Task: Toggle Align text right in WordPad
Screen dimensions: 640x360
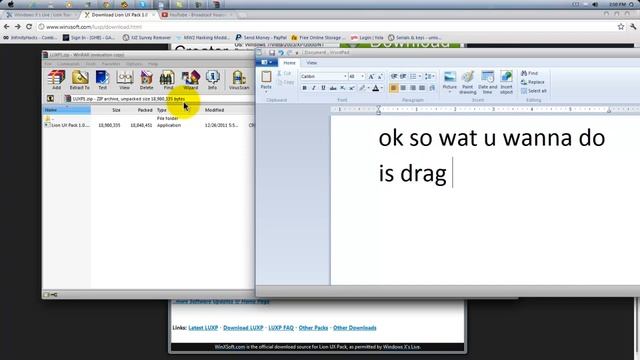Action: (413, 88)
